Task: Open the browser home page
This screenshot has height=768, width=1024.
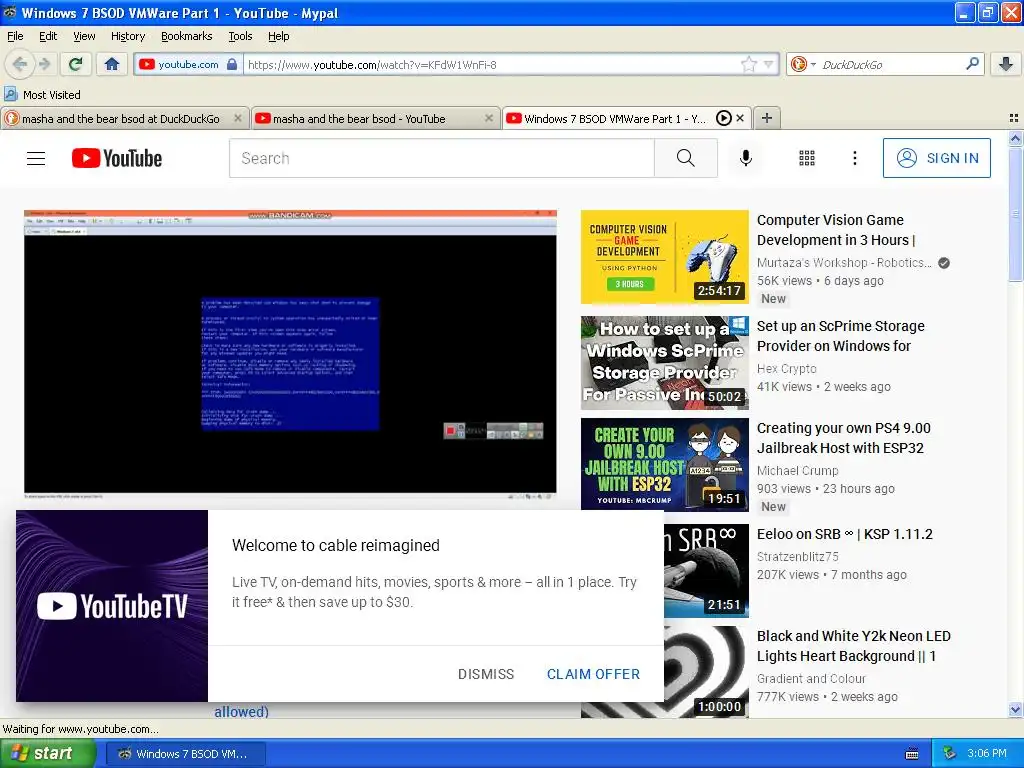Action: (x=112, y=64)
